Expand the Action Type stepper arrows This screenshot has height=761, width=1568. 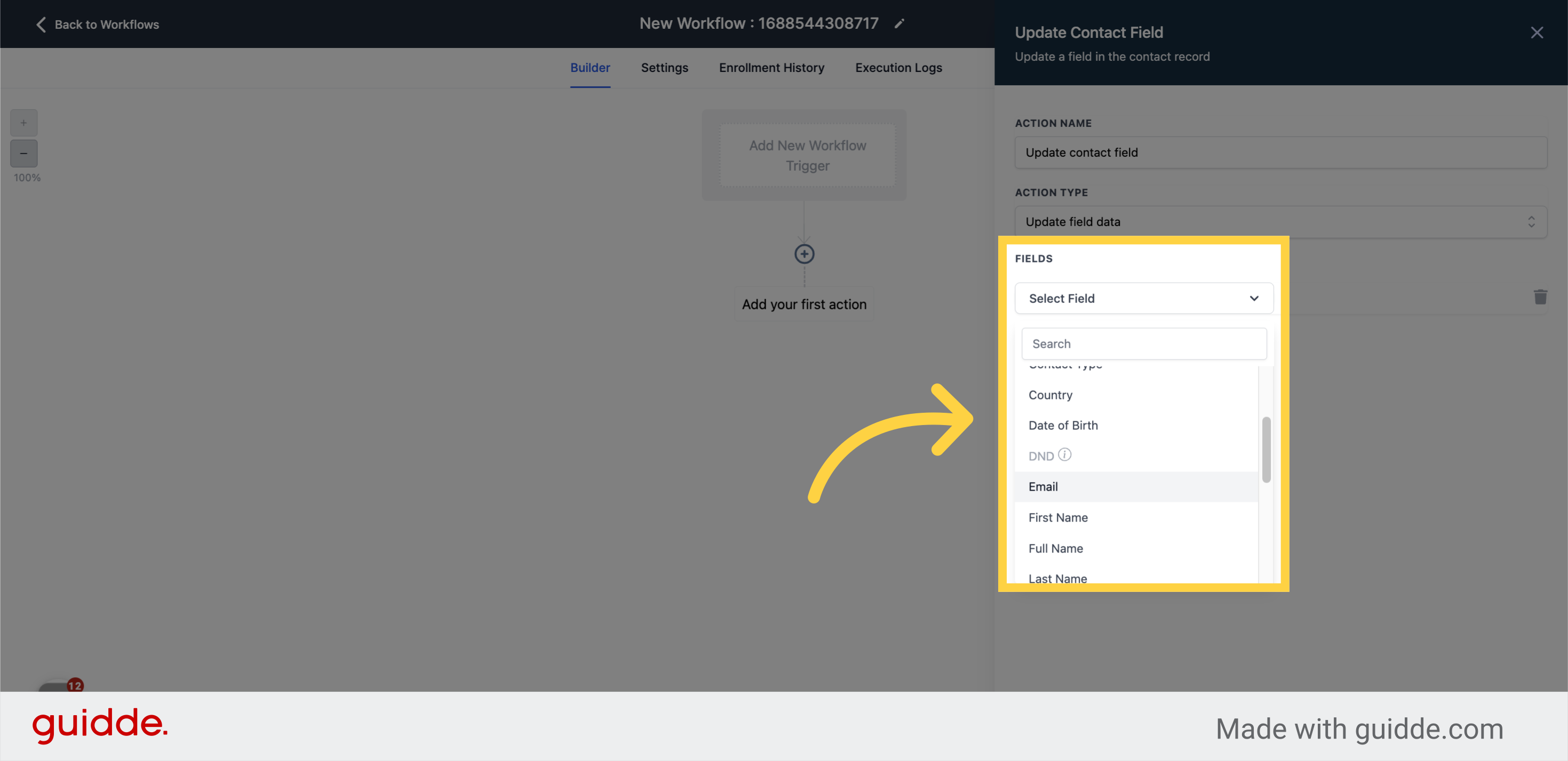coord(1532,221)
